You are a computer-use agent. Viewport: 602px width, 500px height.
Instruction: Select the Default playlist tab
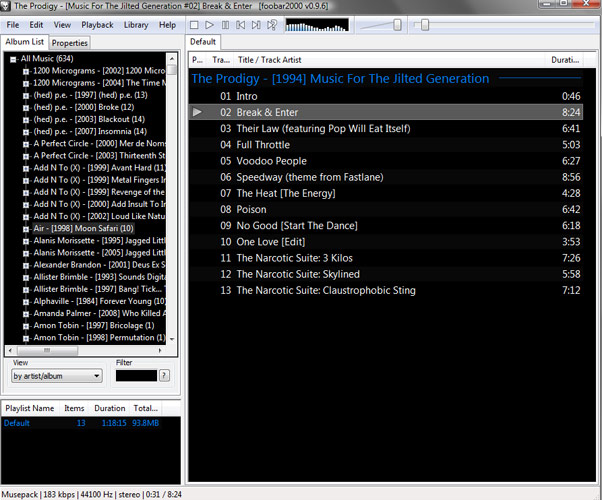(203, 42)
